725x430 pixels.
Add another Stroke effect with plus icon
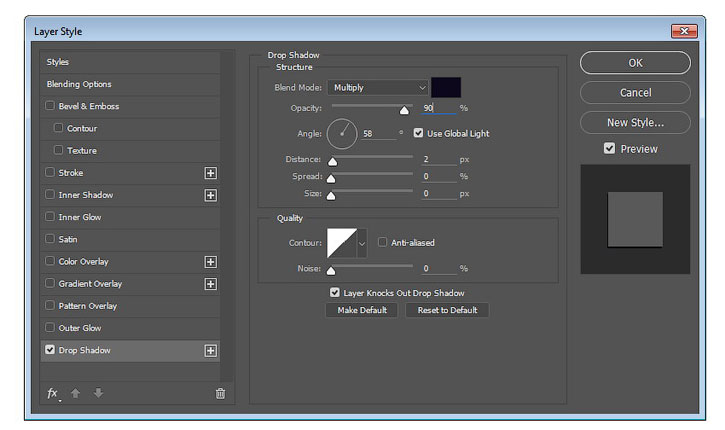[x=210, y=173]
